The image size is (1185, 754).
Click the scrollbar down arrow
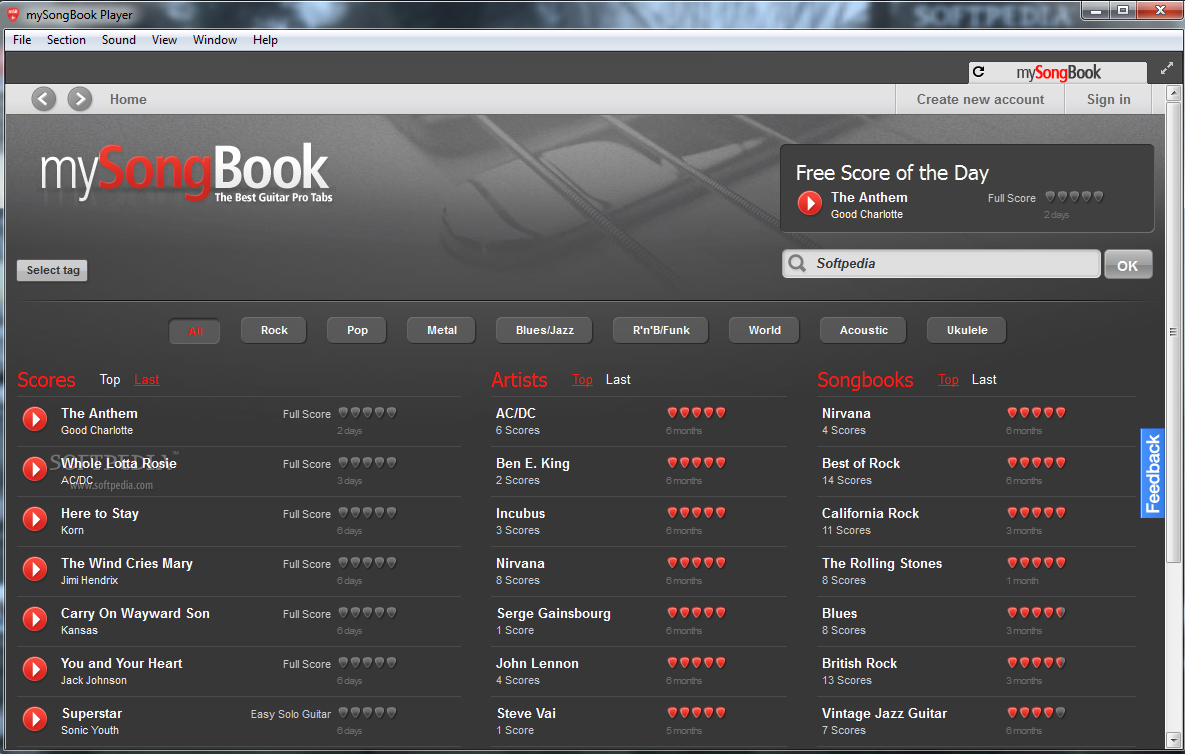tap(1173, 740)
